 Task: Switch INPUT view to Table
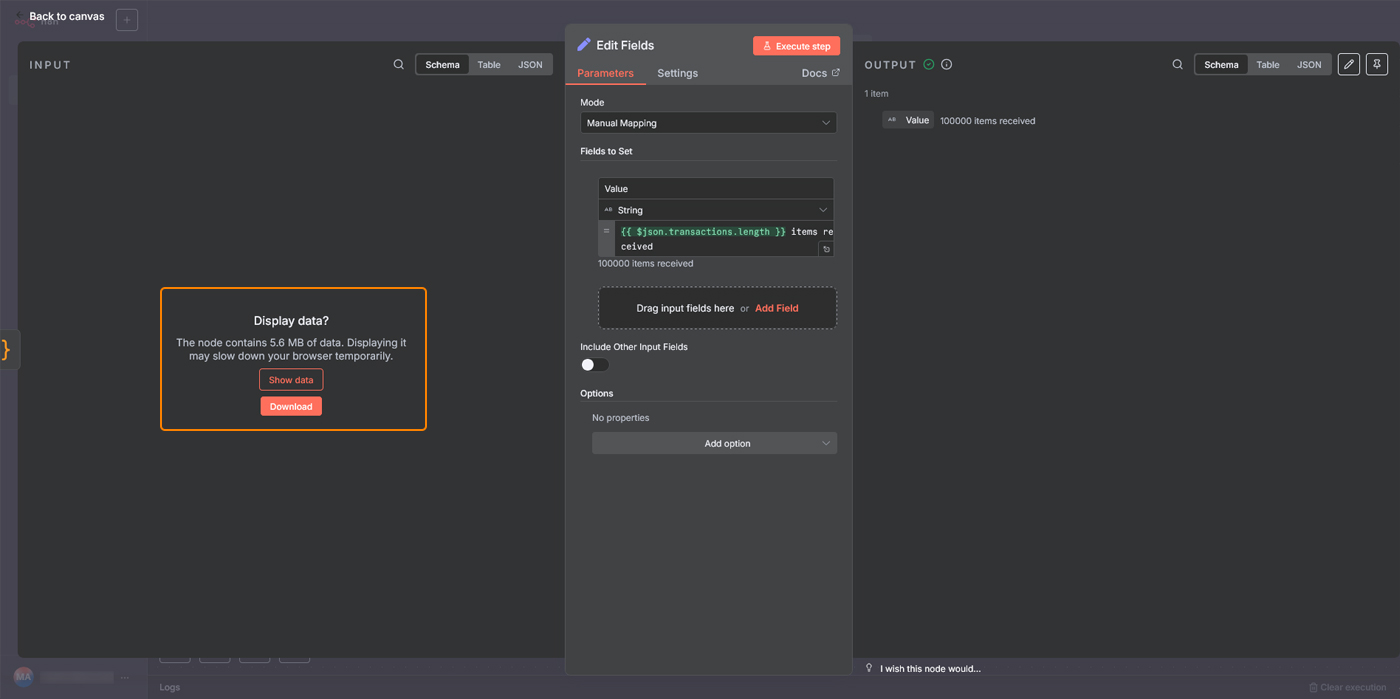pyautogui.click(x=489, y=65)
